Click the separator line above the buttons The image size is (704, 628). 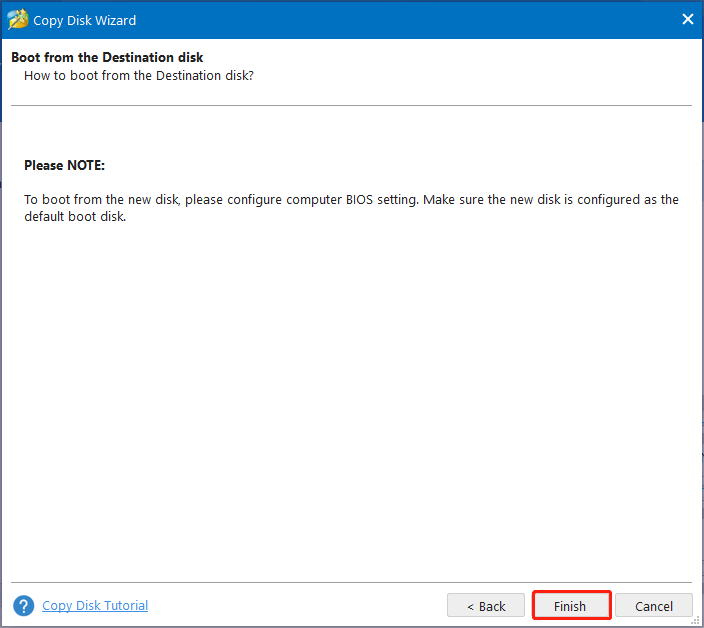tap(351, 582)
